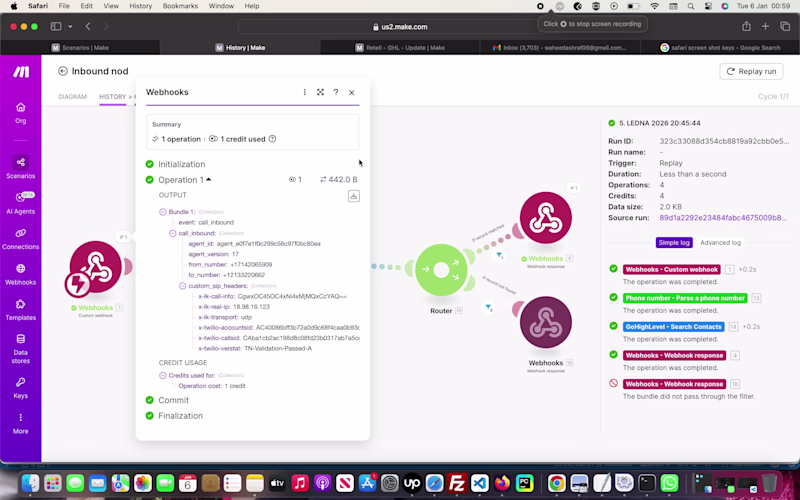The image size is (800, 500).
Task: Open the Webhooks panel three-dot options
Action: coord(305,92)
